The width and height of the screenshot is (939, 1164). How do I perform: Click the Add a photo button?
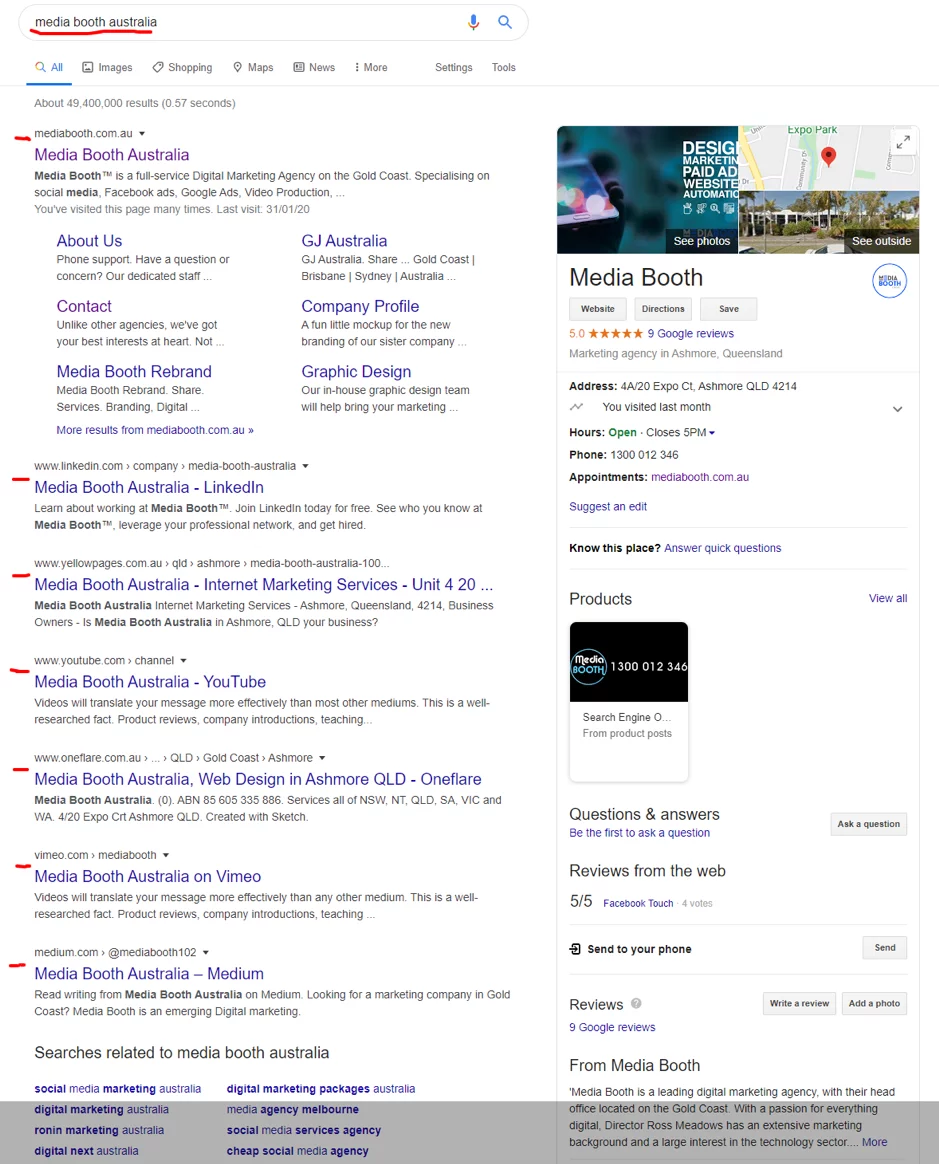(874, 1004)
